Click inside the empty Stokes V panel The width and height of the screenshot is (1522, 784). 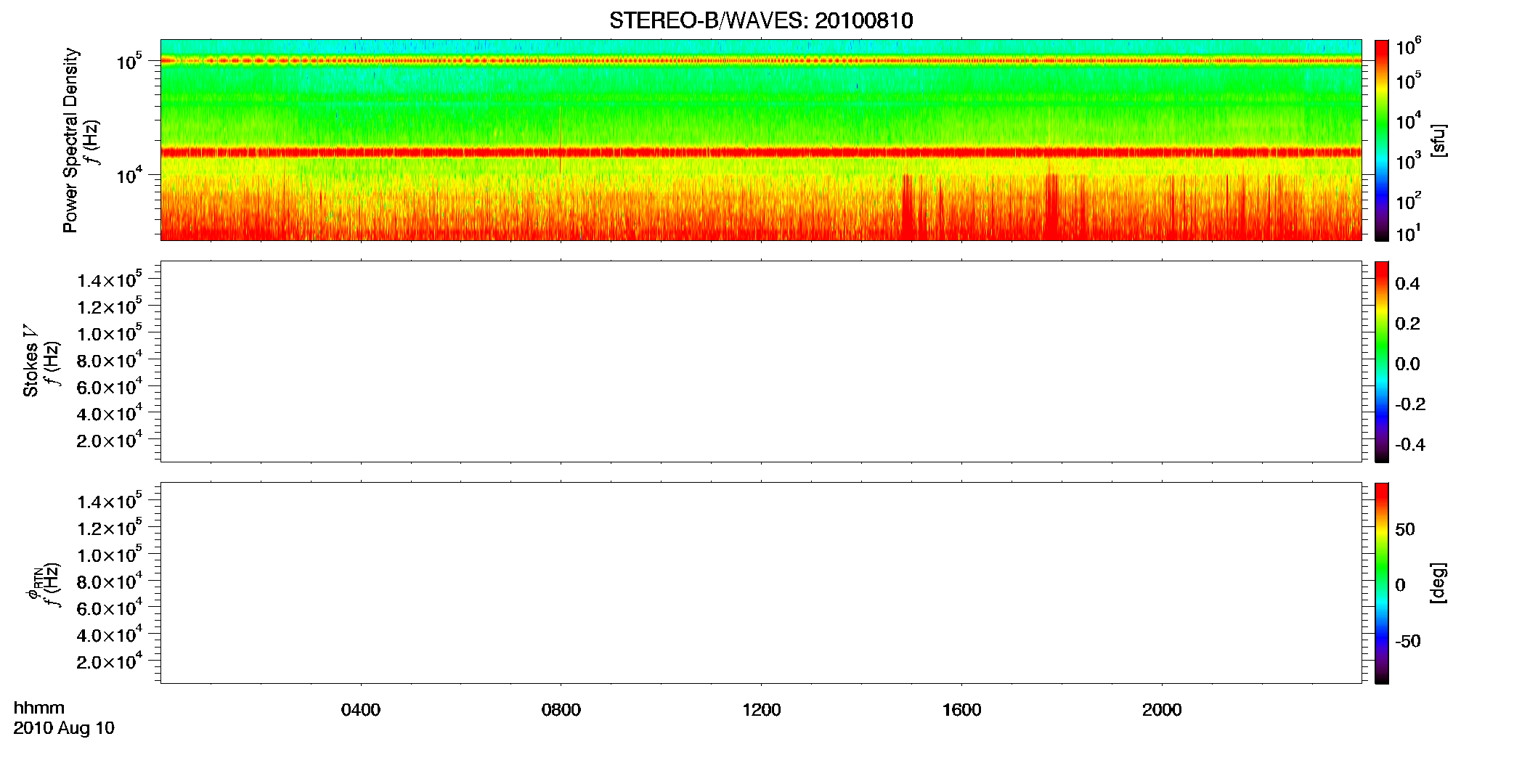pyautogui.click(x=761, y=362)
